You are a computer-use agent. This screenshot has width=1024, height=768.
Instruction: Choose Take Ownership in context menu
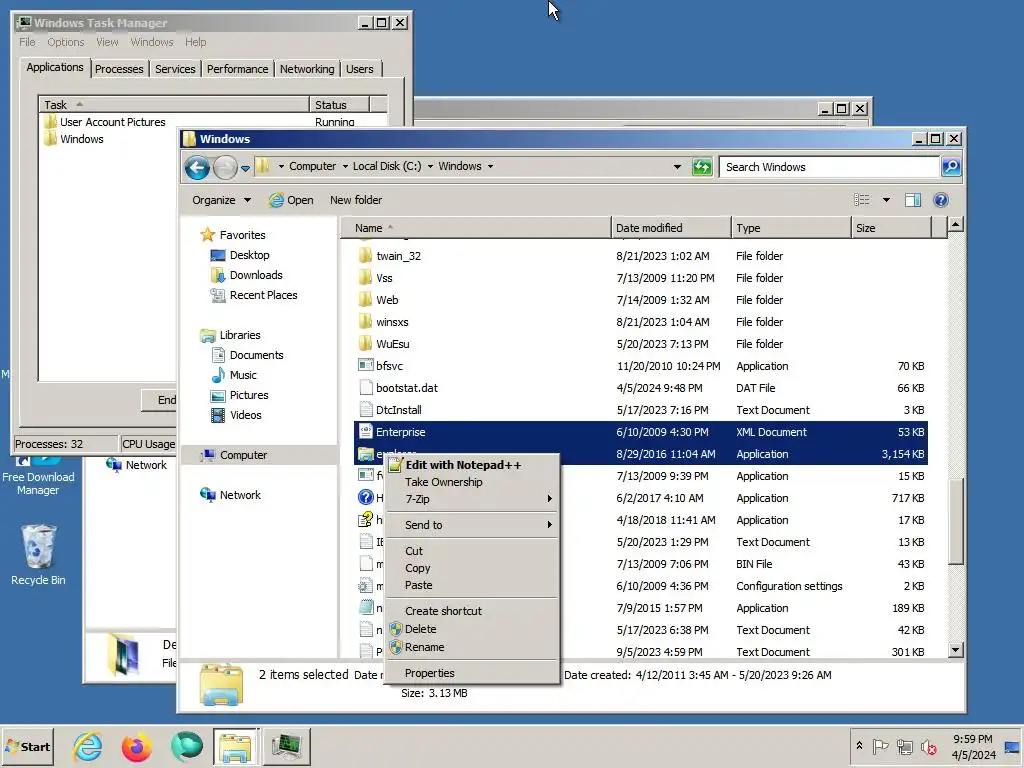point(472,482)
